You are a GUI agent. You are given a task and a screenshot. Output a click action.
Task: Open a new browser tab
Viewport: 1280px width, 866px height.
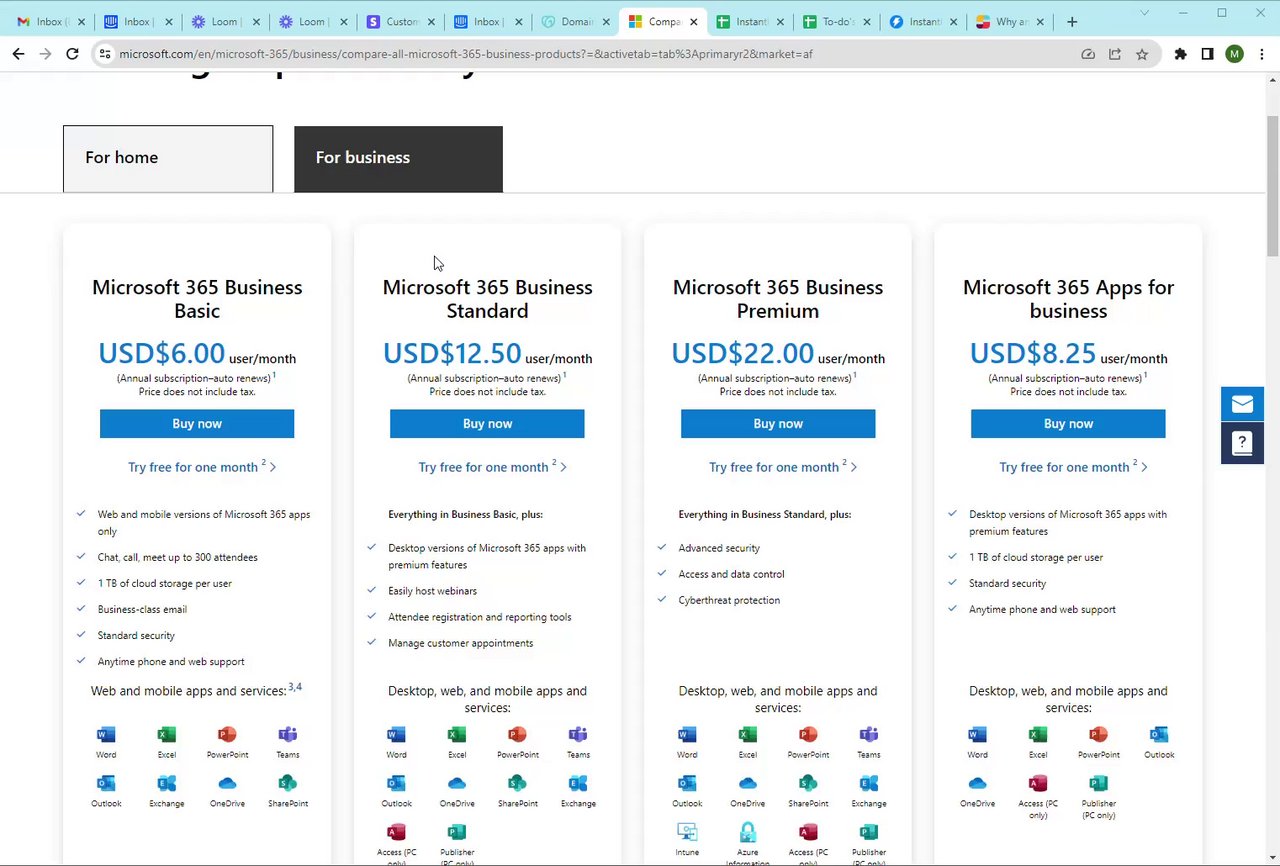pyautogui.click(x=1072, y=21)
